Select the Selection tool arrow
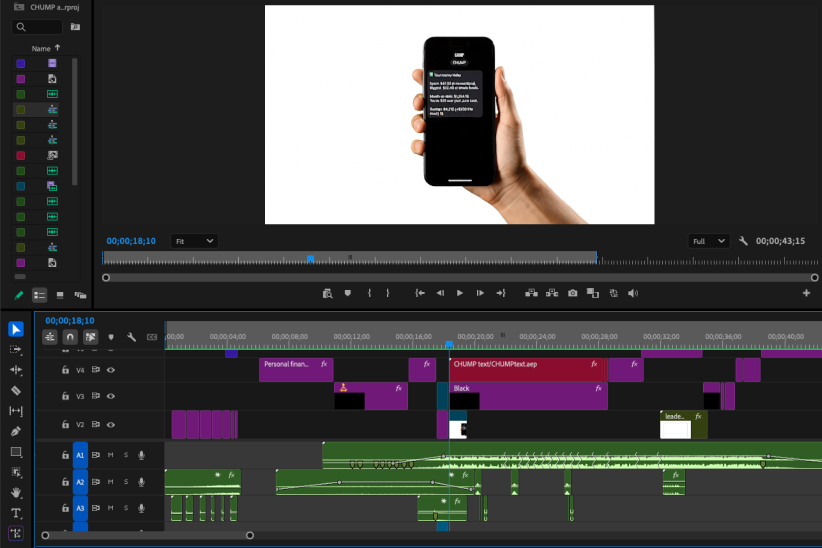This screenshot has width=822, height=548. (x=16, y=329)
